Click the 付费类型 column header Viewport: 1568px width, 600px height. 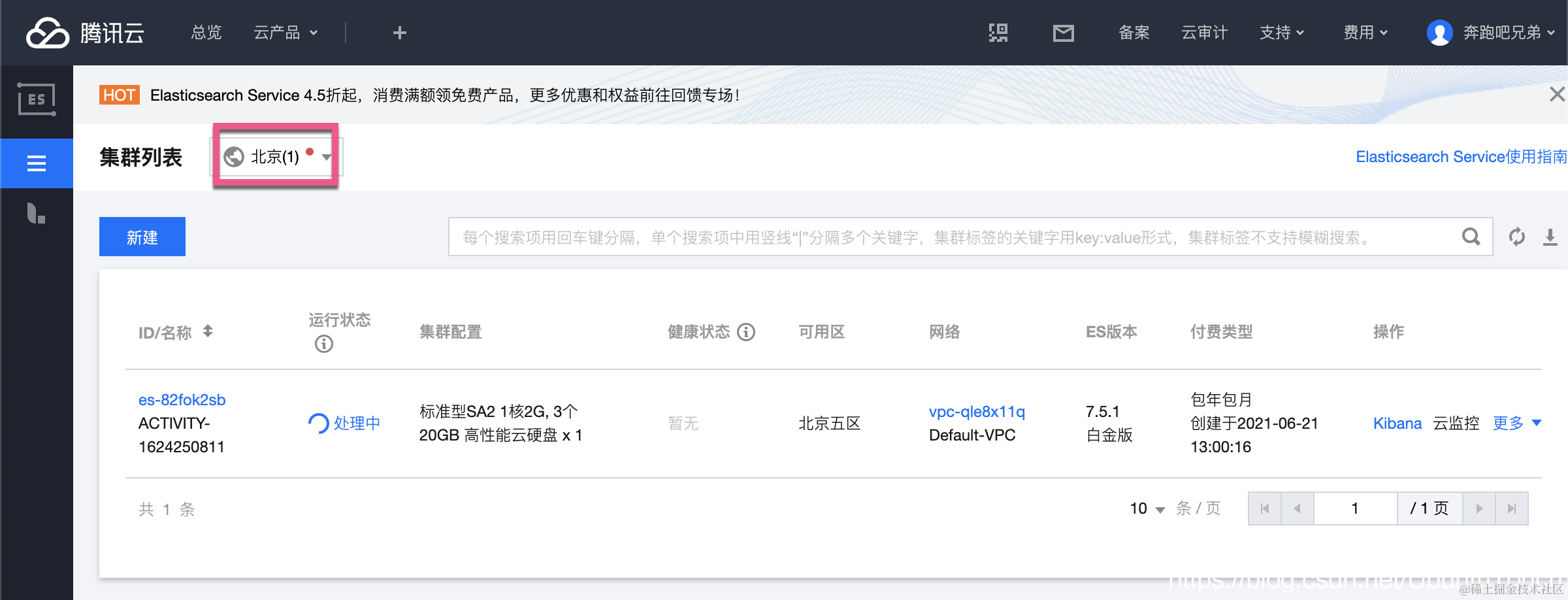click(1222, 332)
